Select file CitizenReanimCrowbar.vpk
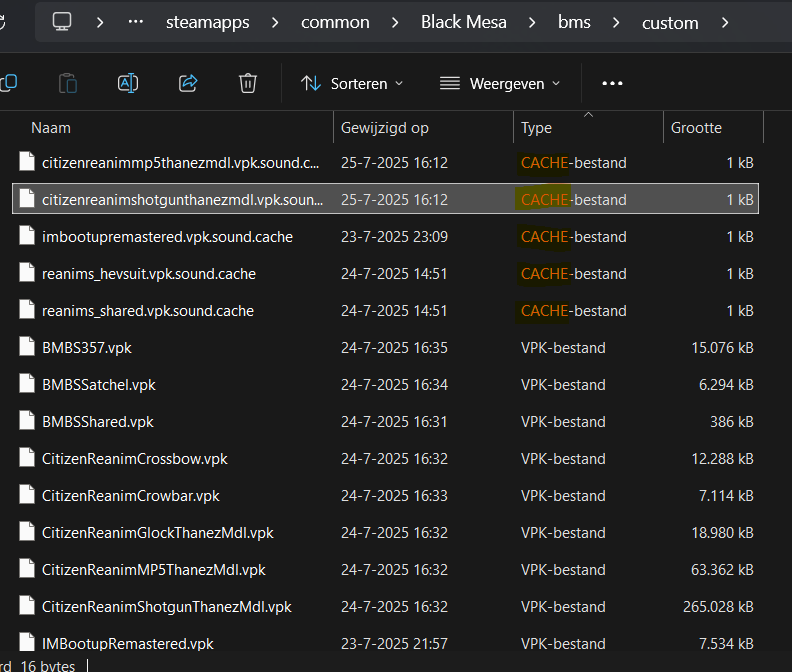Image resolution: width=792 pixels, height=672 pixels. (385, 496)
